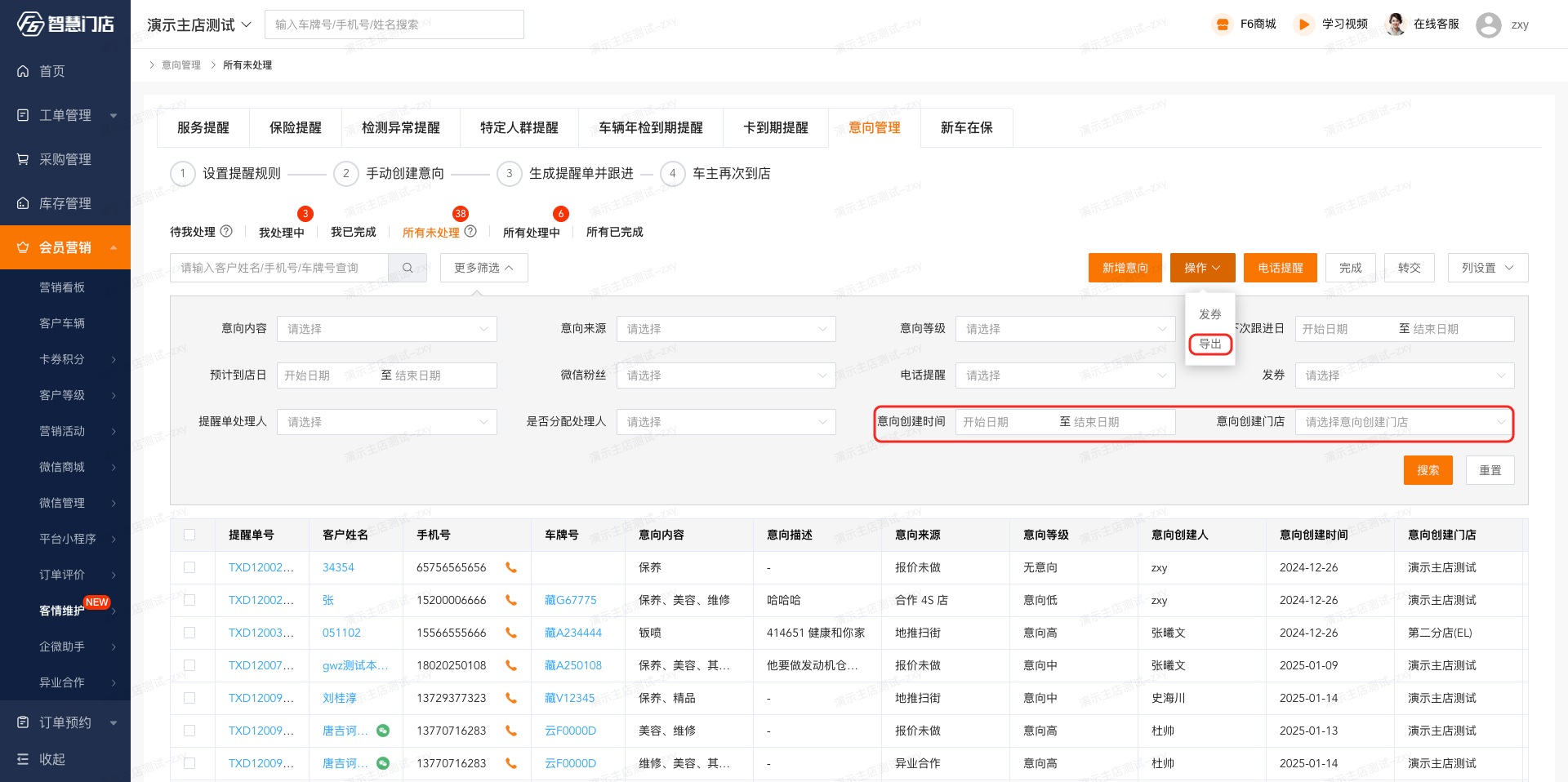
Task: Click the 转交 button
Action: click(x=1410, y=268)
